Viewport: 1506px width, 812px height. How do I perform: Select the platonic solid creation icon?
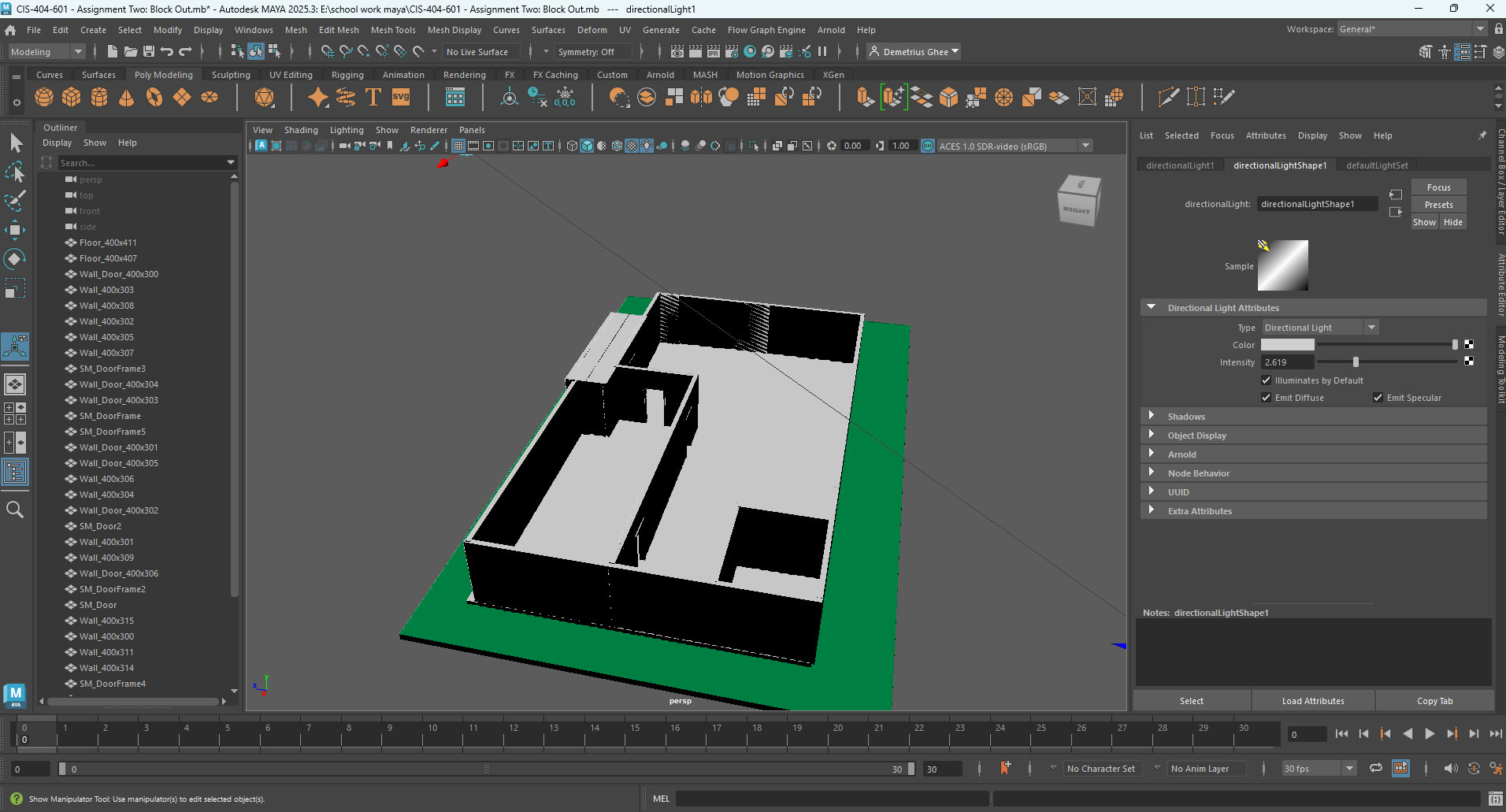[x=265, y=97]
